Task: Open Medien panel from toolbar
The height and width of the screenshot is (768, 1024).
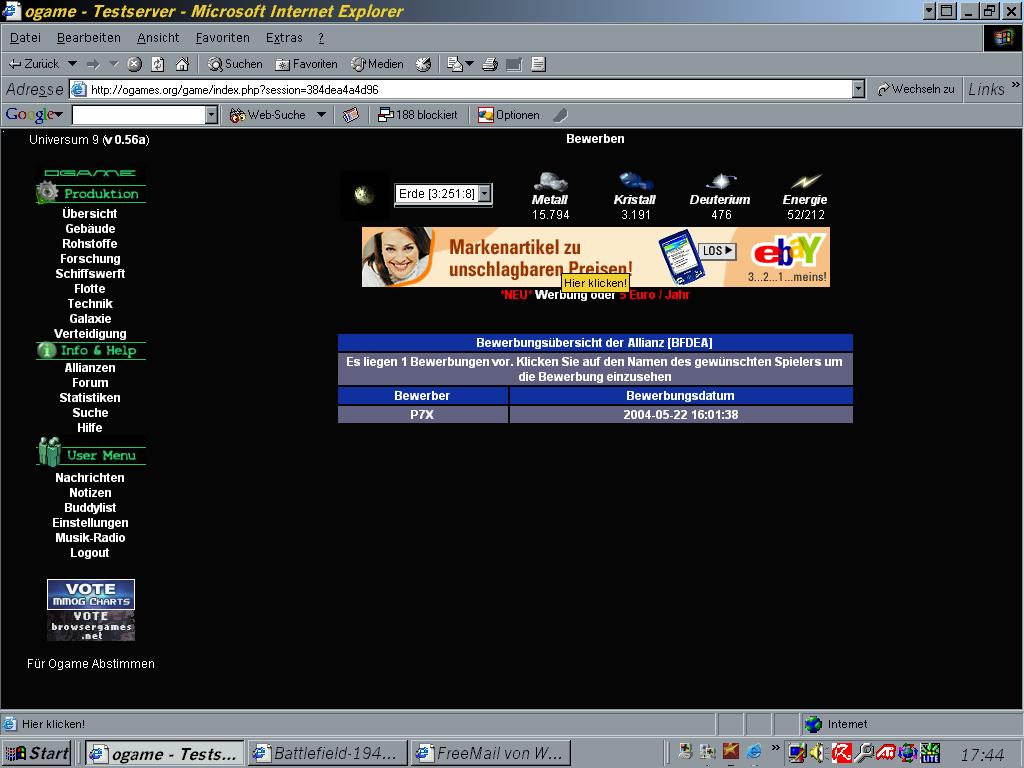Action: tap(377, 64)
